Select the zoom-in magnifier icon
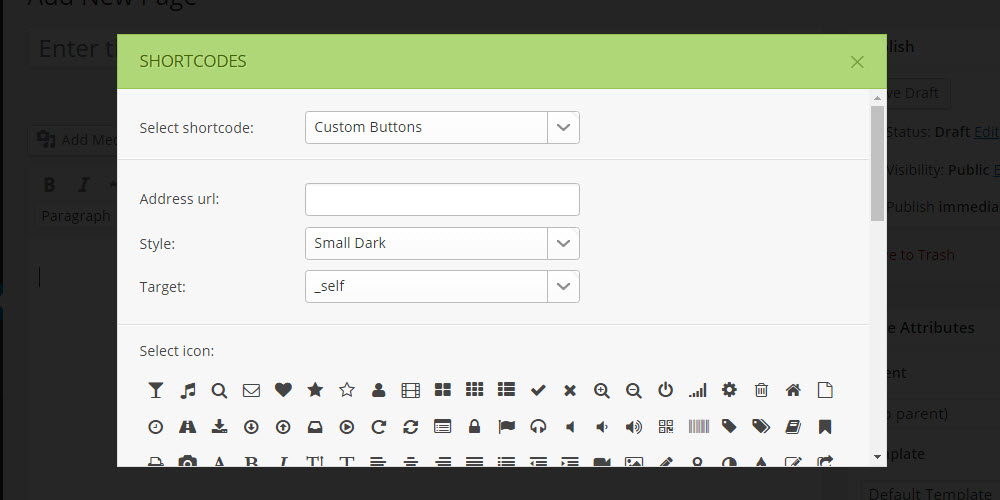1000x500 pixels. 602,390
